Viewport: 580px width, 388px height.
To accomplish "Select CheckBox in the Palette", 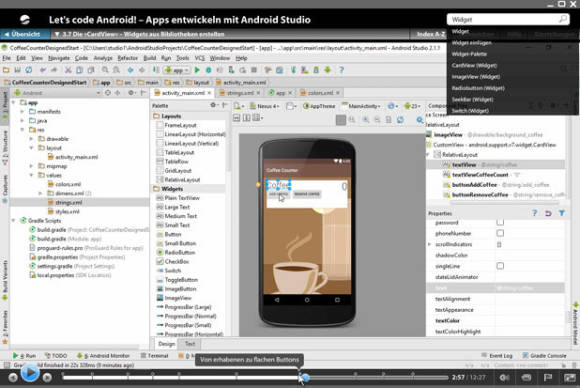I will [x=177, y=262].
